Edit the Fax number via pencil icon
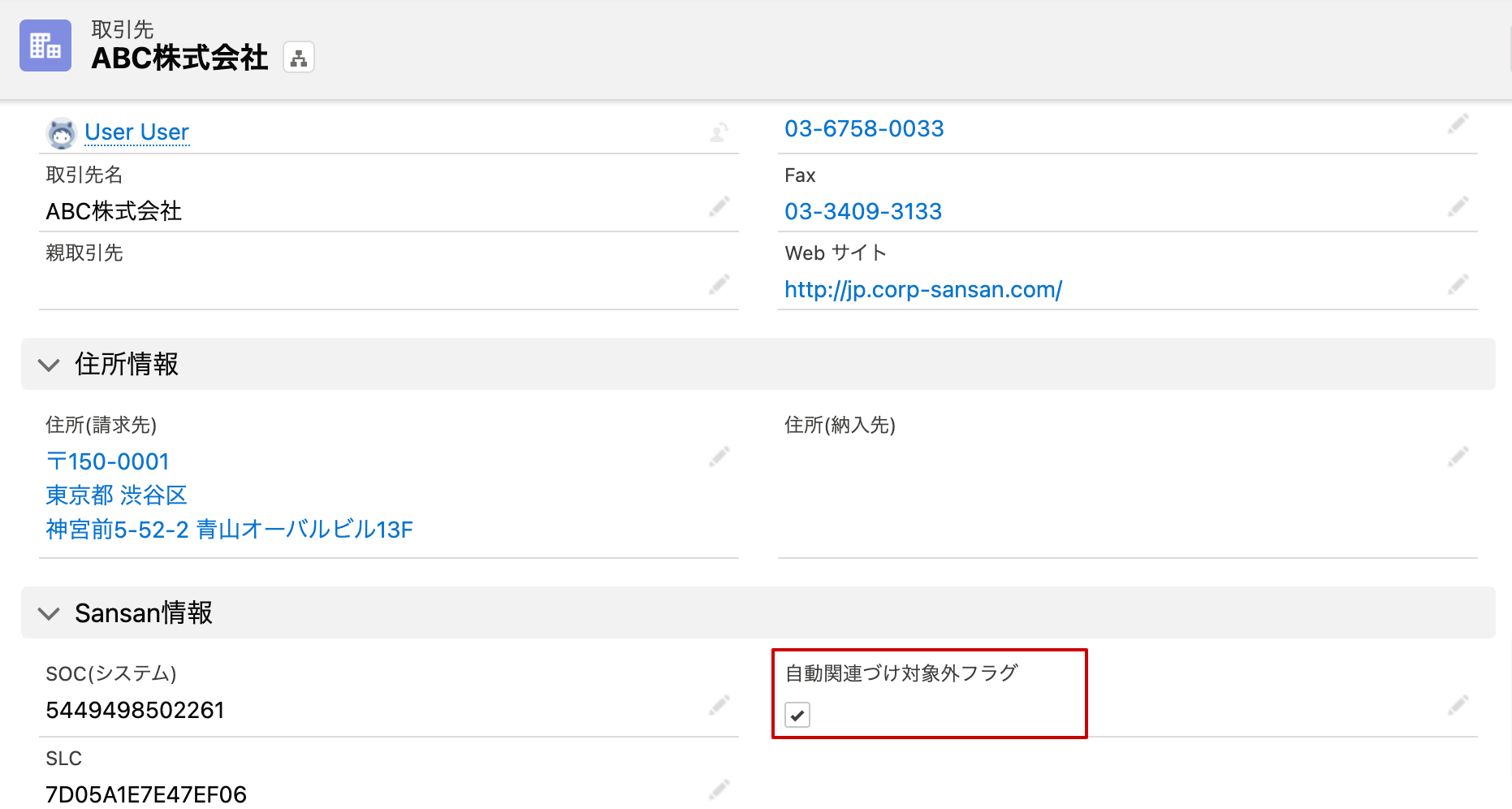 (1458, 206)
